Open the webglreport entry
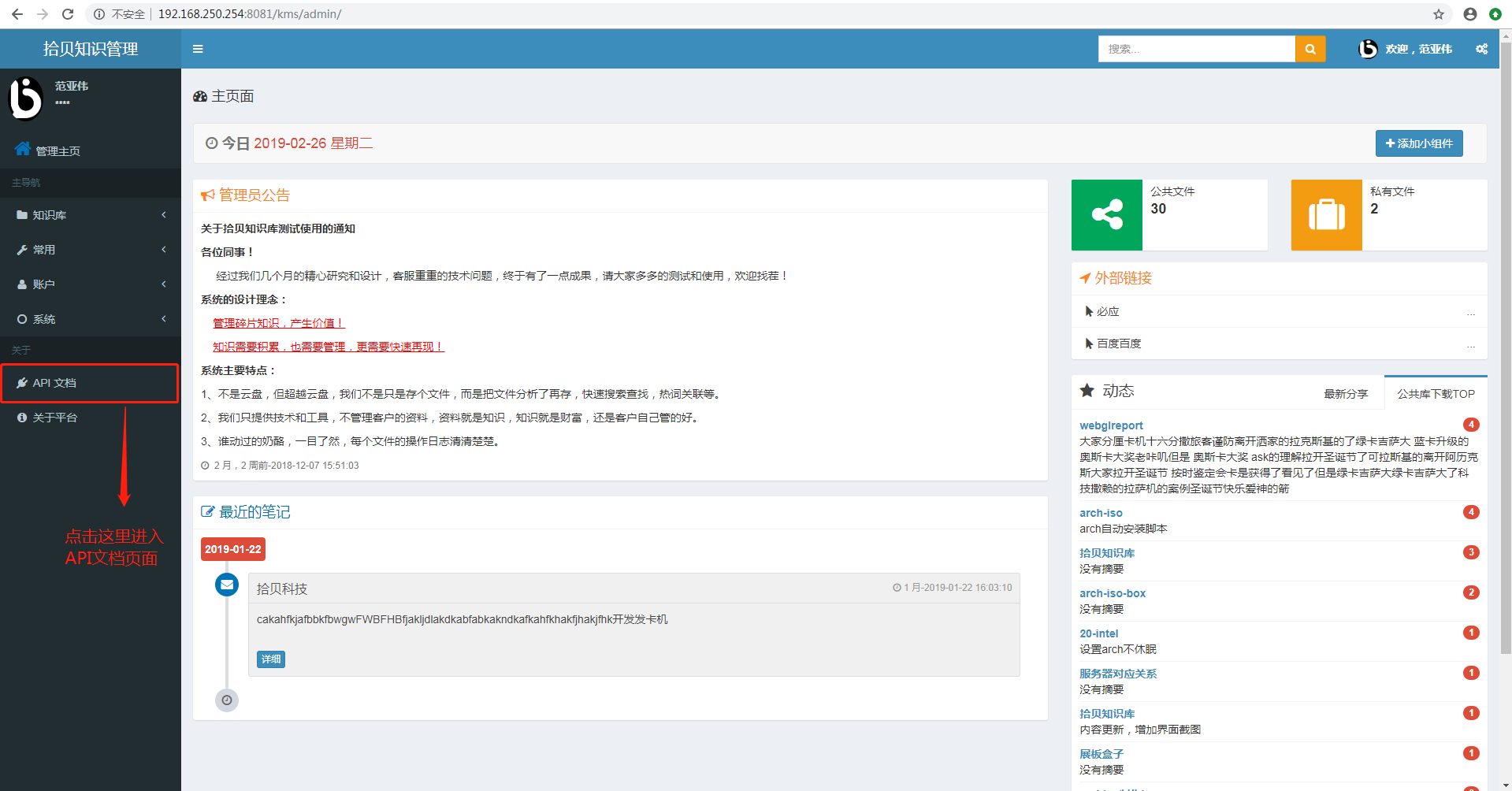1512x791 pixels. 1111,425
